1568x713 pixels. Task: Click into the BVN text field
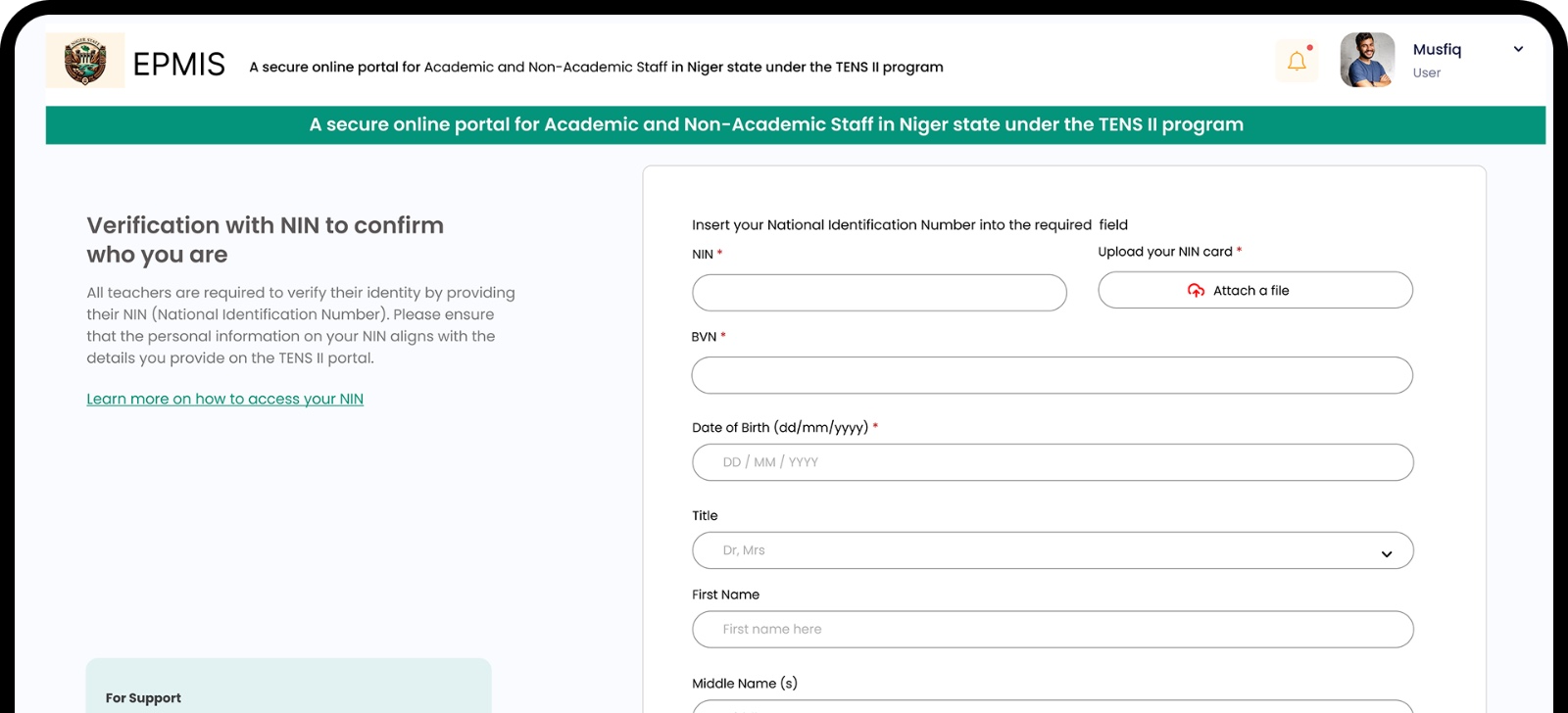click(x=1052, y=375)
